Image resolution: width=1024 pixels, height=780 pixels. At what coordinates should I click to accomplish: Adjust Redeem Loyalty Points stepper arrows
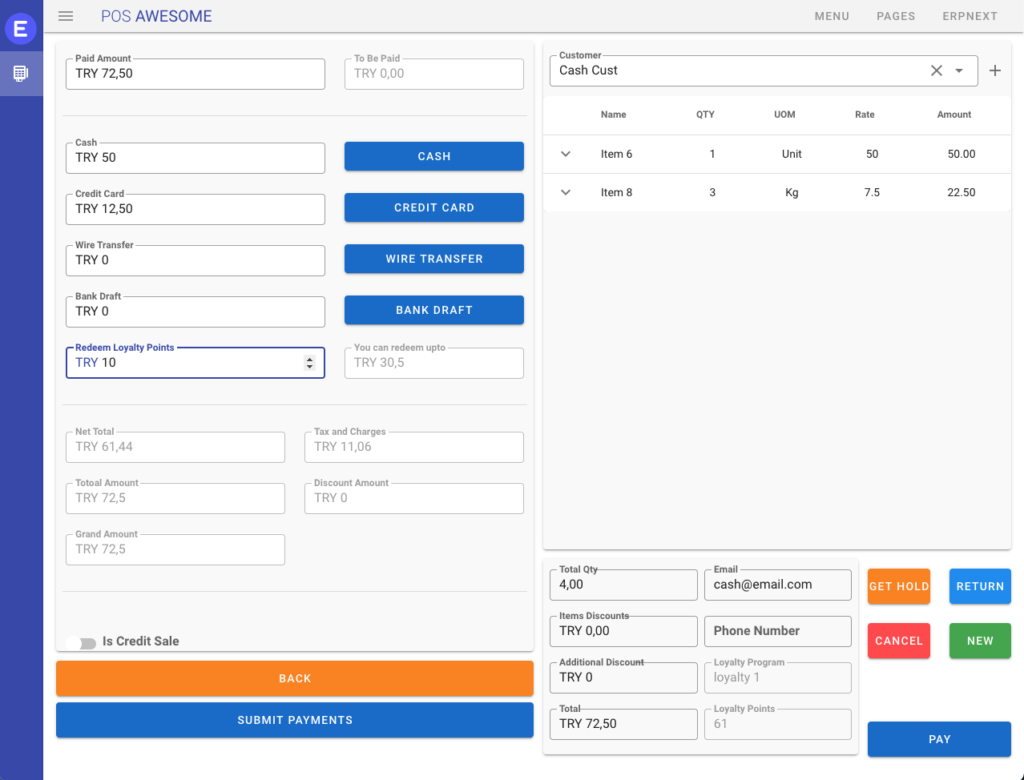309,363
